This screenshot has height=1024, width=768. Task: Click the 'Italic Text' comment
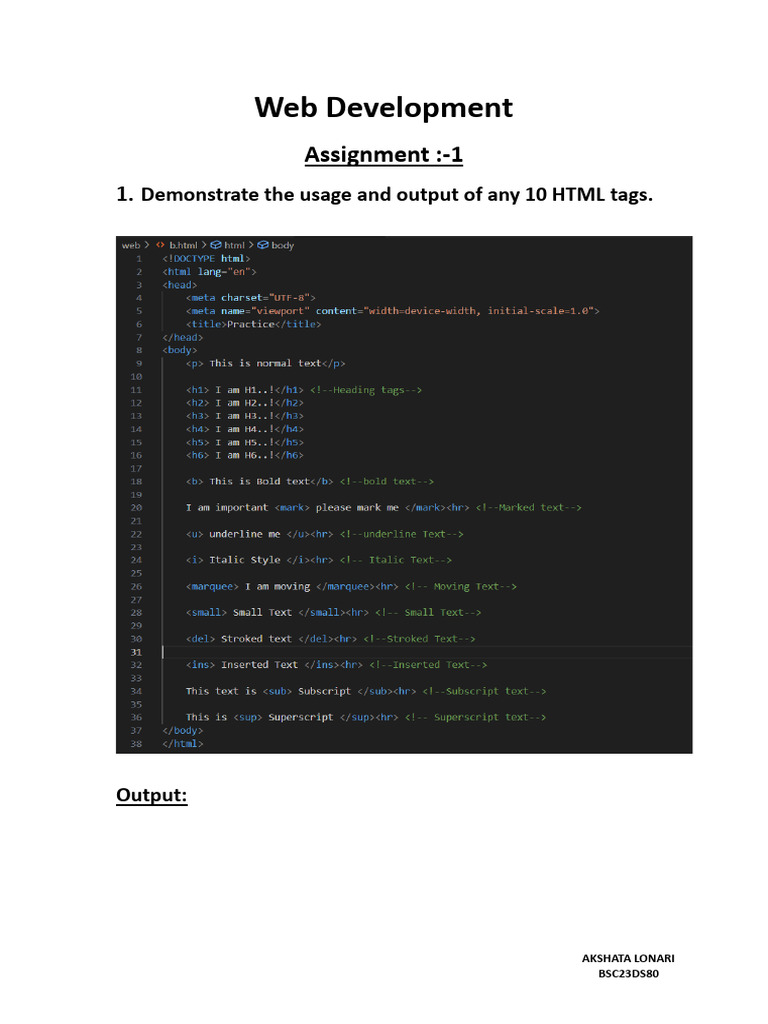click(x=396, y=560)
